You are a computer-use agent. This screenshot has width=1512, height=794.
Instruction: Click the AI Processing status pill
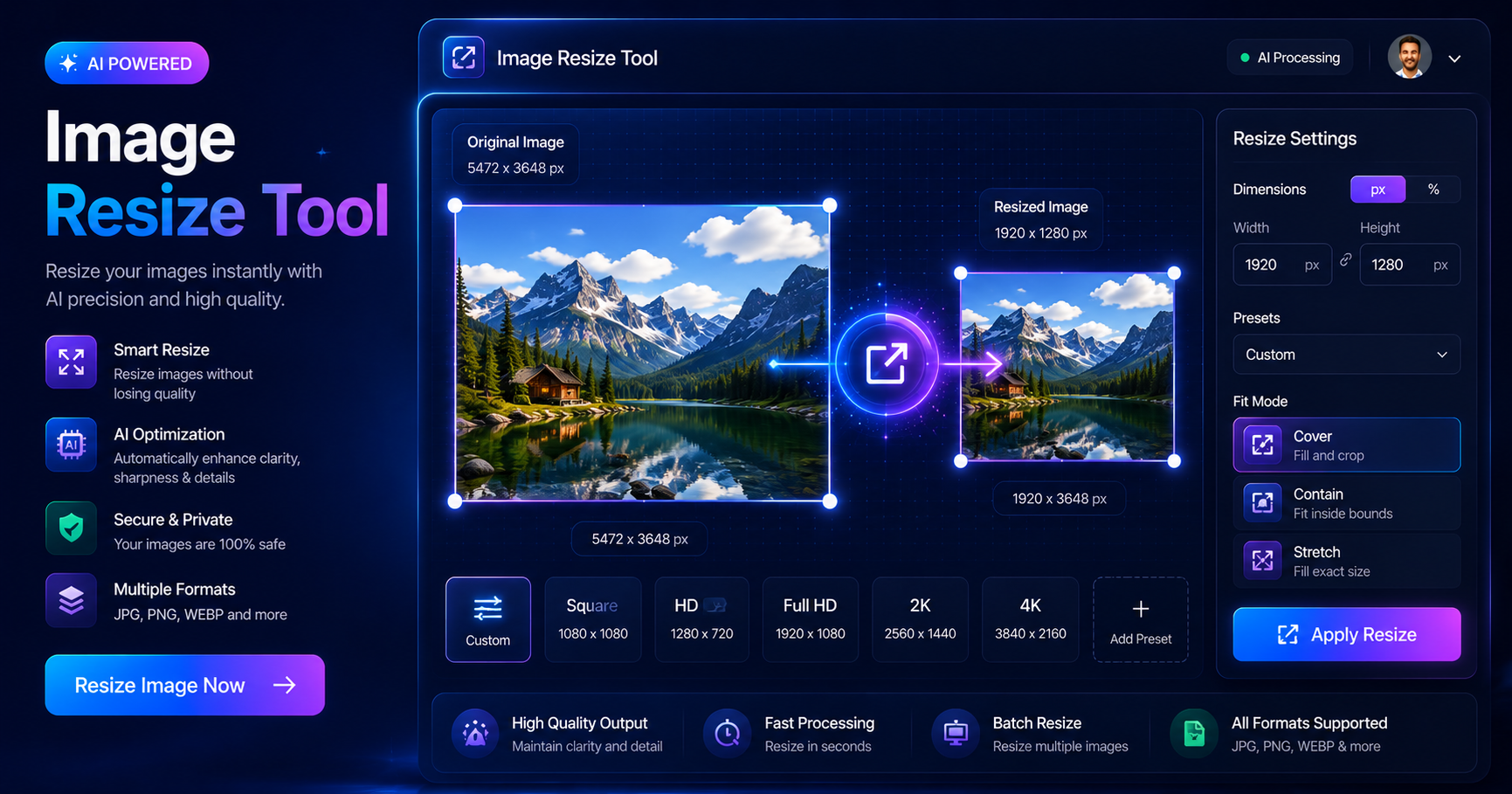(x=1289, y=58)
